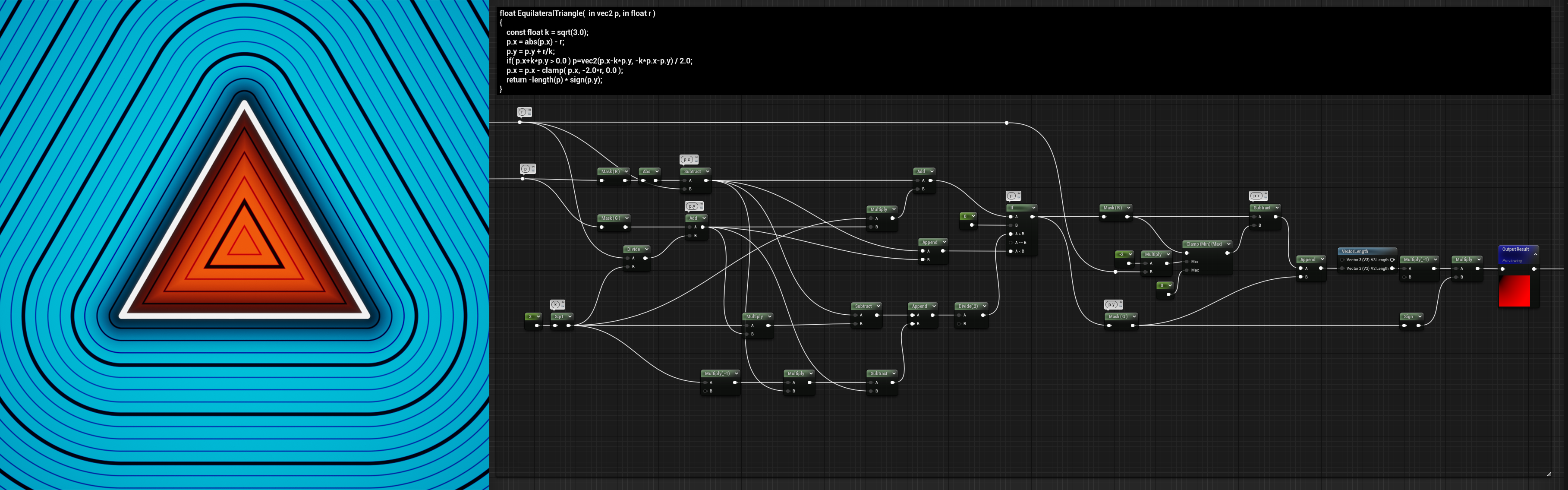
Task: Click the Clamp node Min input pin
Action: pos(1187,262)
